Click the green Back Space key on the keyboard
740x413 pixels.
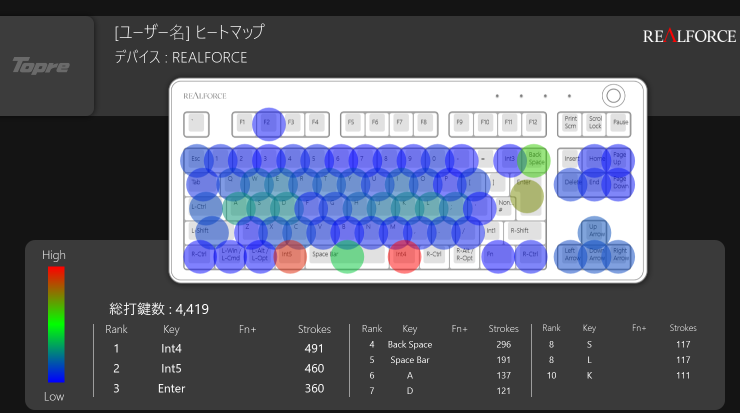(x=534, y=160)
